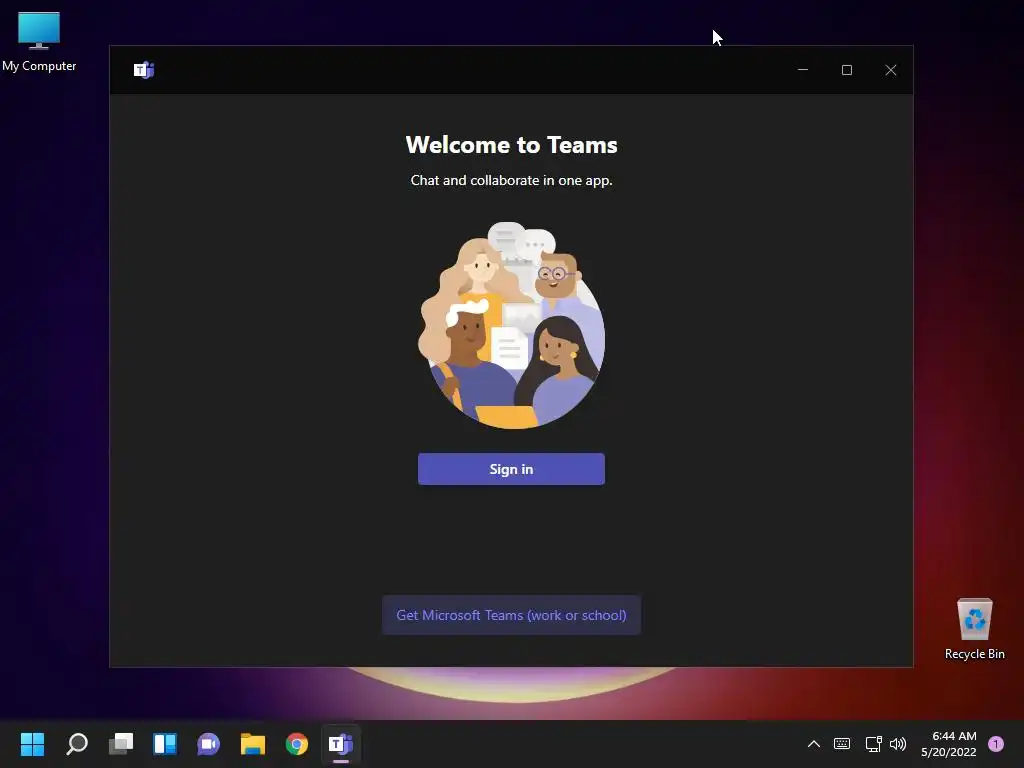Image resolution: width=1024 pixels, height=768 pixels.
Task: Open the touch keyboard tray icon
Action: [842, 744]
